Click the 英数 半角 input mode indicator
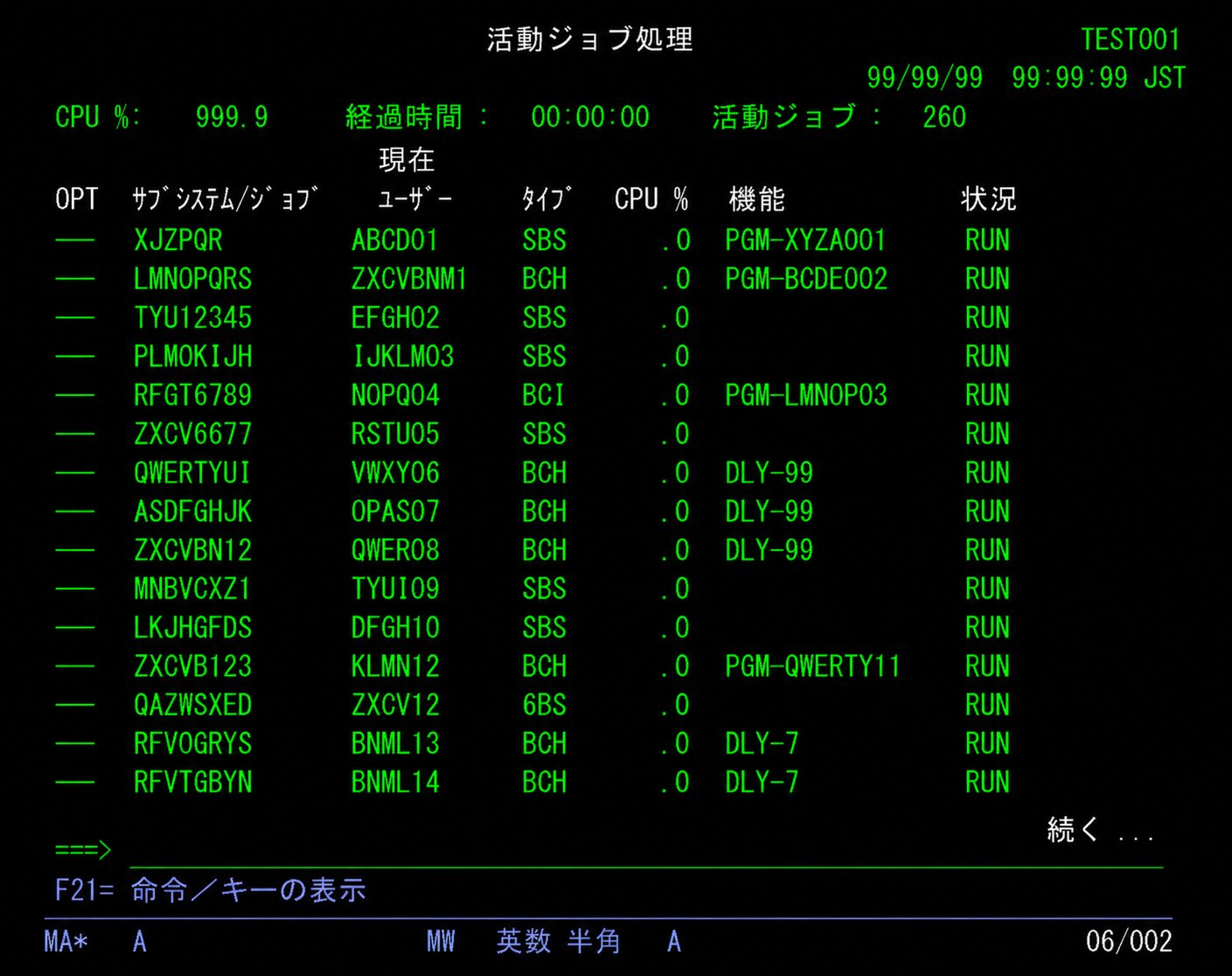This screenshot has width=1232, height=976. click(559, 942)
